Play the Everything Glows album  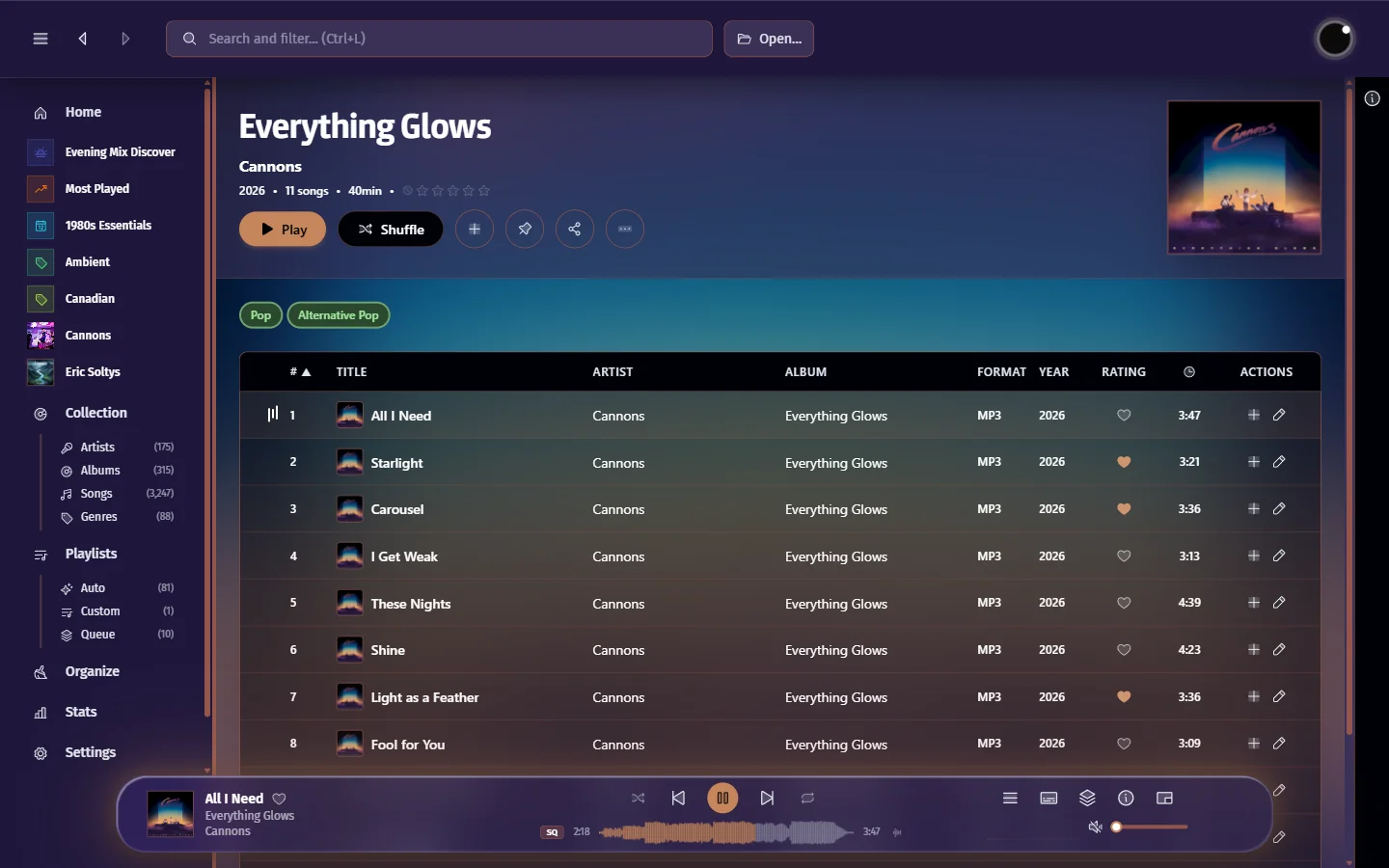pyautogui.click(x=283, y=230)
